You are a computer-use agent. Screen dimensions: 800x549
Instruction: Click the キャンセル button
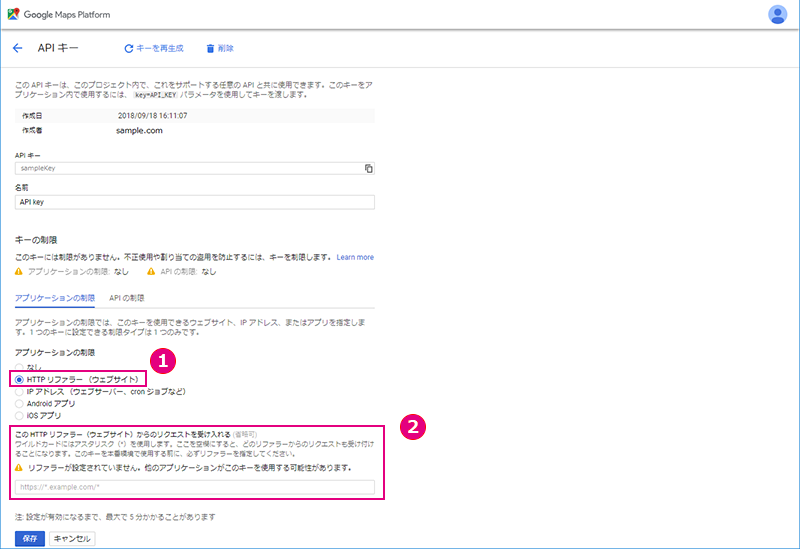click(x=72, y=538)
